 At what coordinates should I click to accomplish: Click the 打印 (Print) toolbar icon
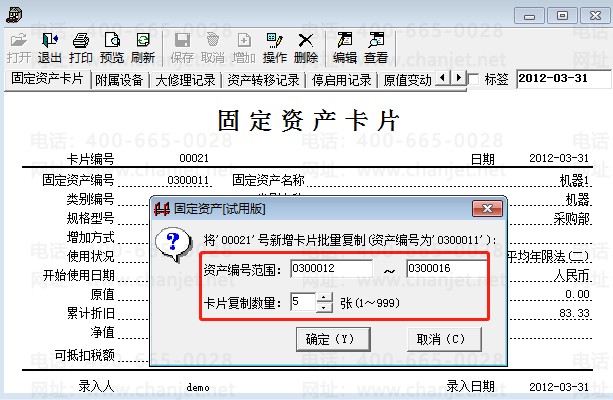tap(81, 48)
